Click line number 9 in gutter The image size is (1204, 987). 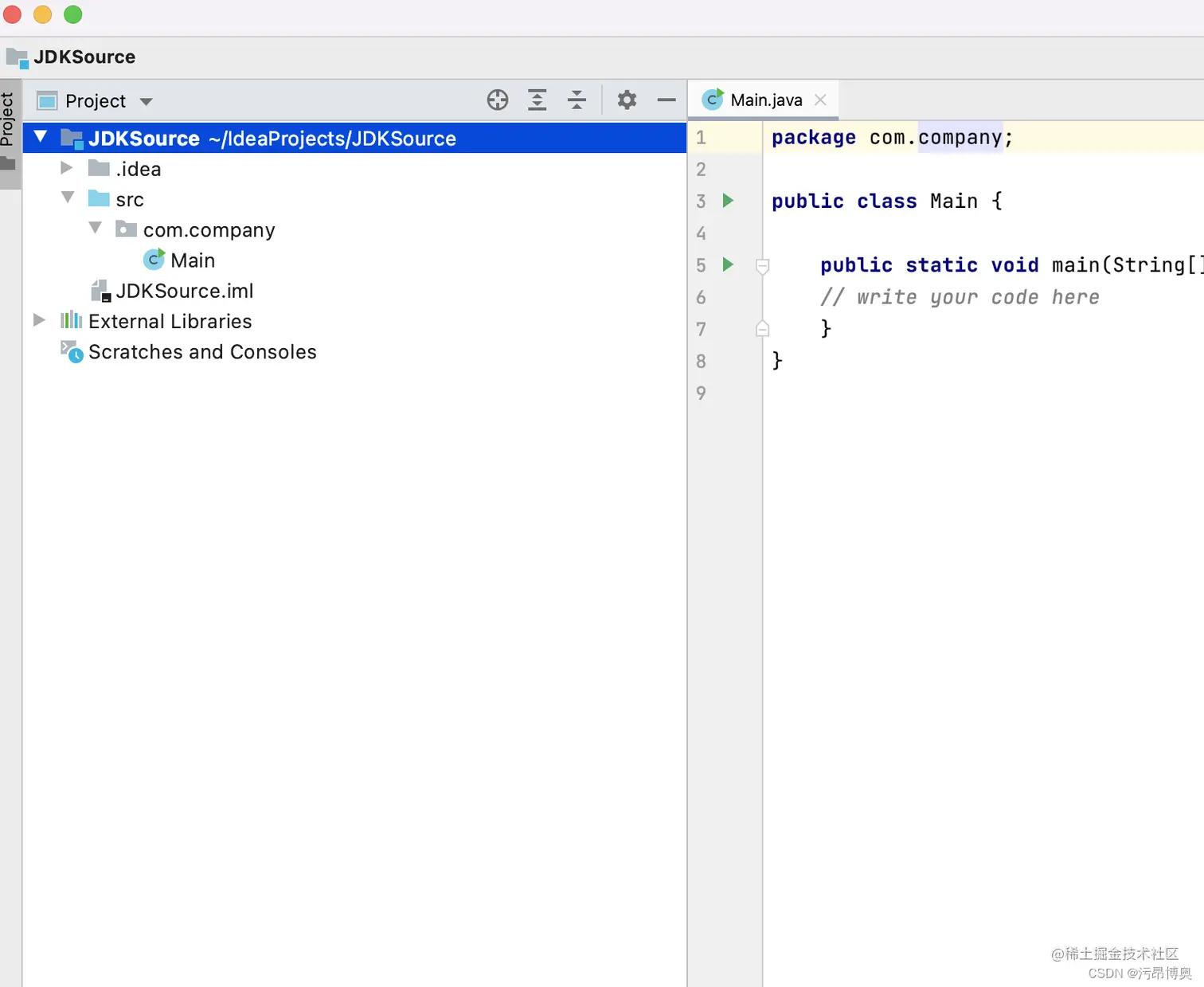[x=701, y=393]
